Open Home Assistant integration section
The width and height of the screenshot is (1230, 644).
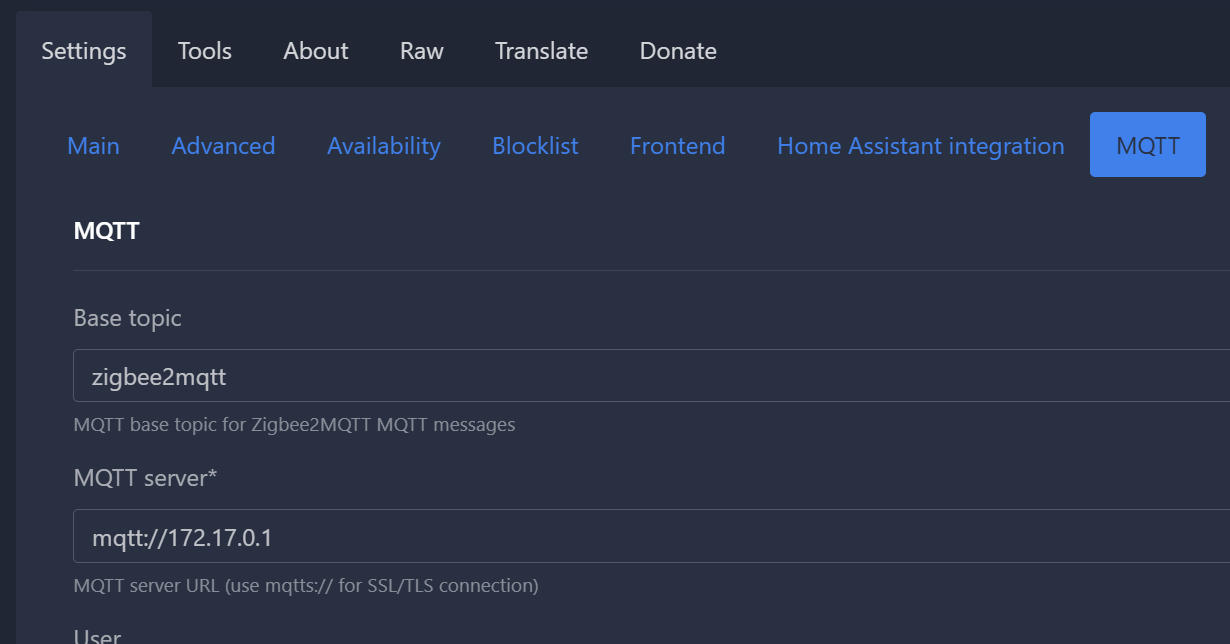(920, 146)
